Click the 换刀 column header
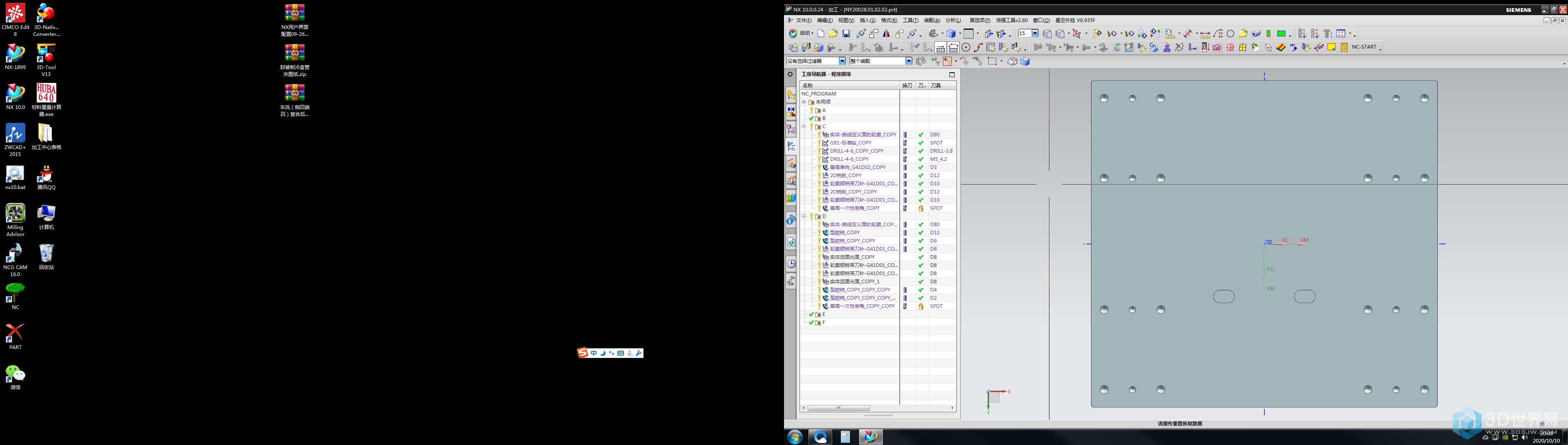The image size is (1568, 445). [907, 86]
